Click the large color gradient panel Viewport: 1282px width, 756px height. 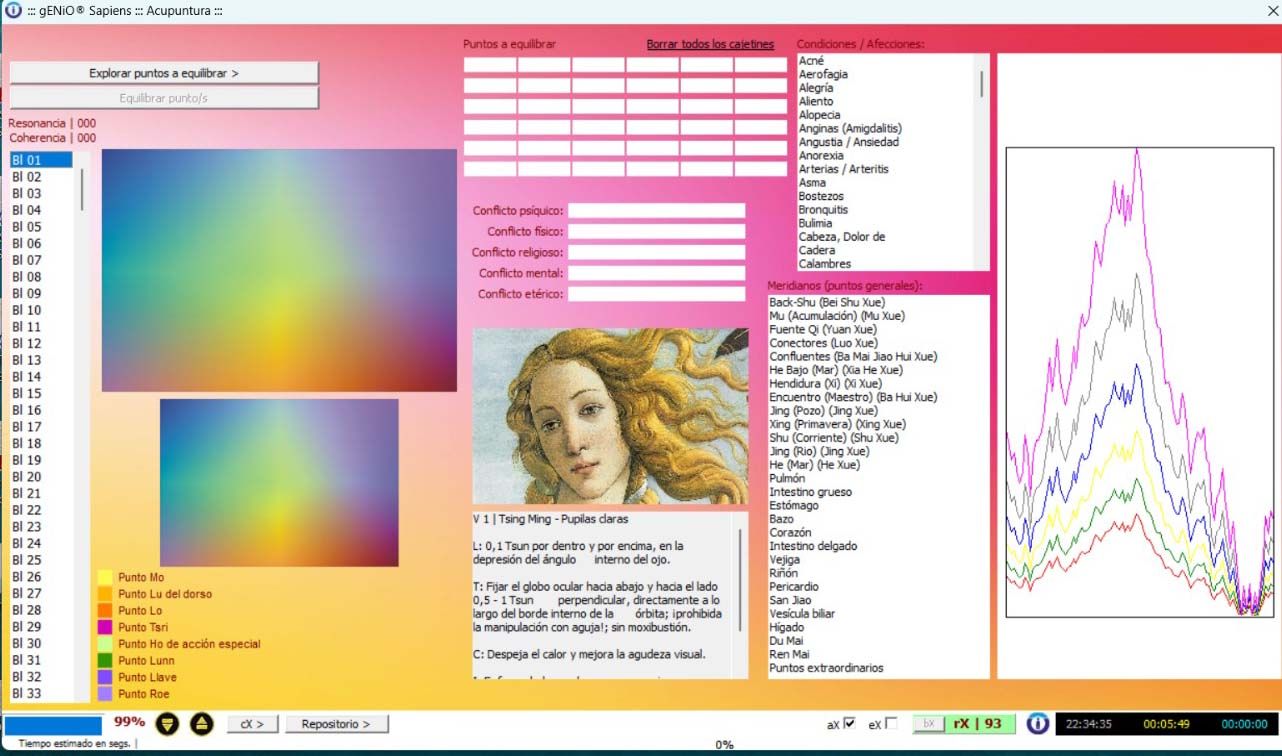coord(279,270)
